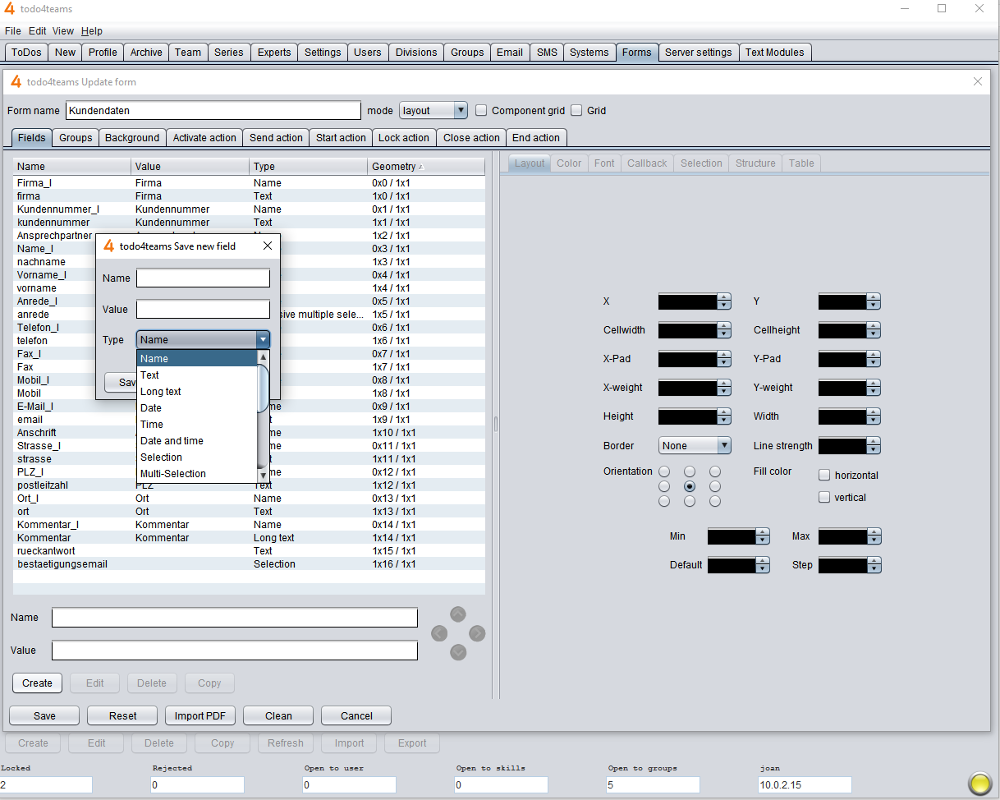The image size is (1000, 800).
Task: Close the Save new field dialog
Action: point(267,246)
